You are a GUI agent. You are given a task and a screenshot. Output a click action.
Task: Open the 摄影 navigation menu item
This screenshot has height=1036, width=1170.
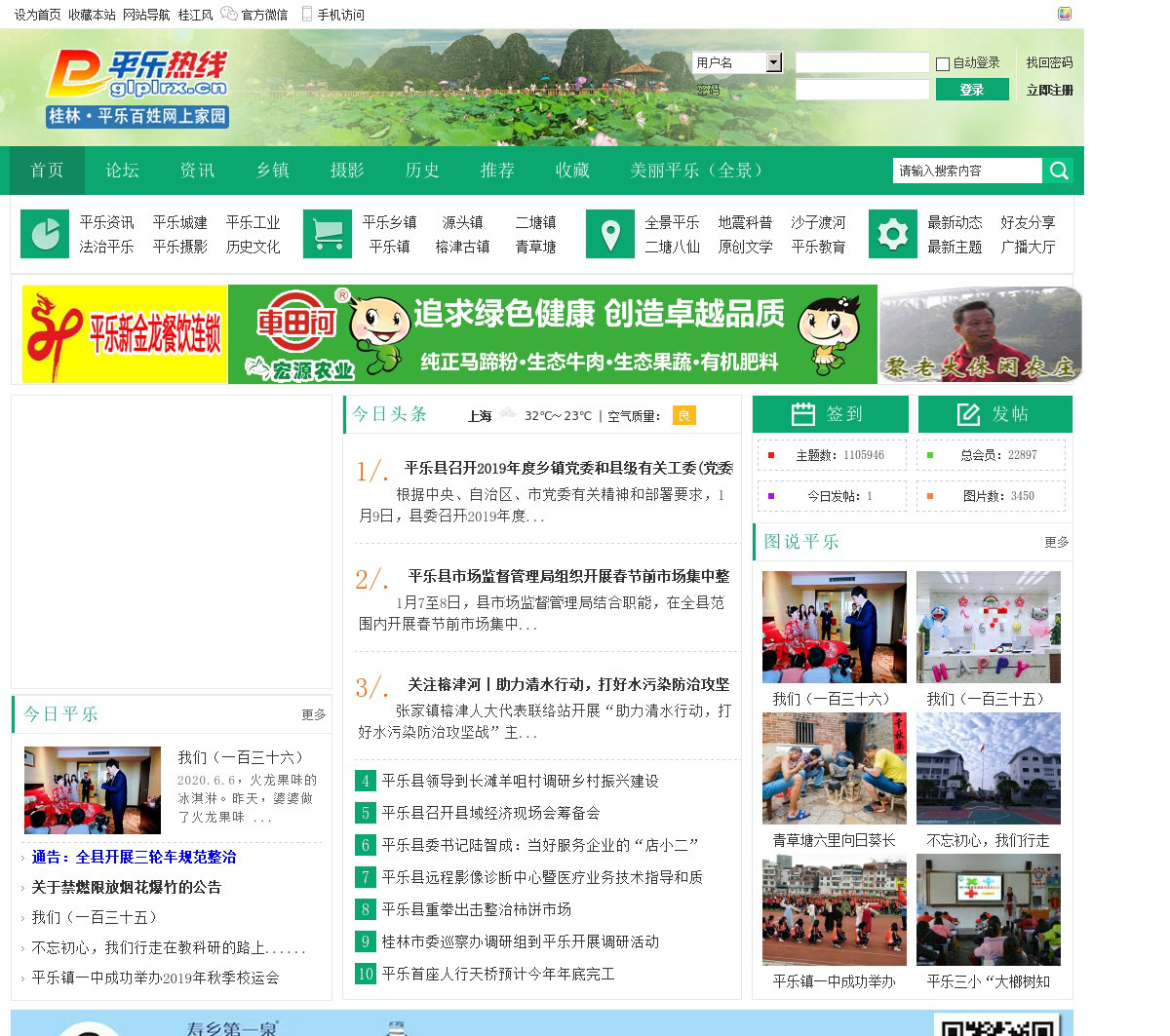click(x=347, y=171)
